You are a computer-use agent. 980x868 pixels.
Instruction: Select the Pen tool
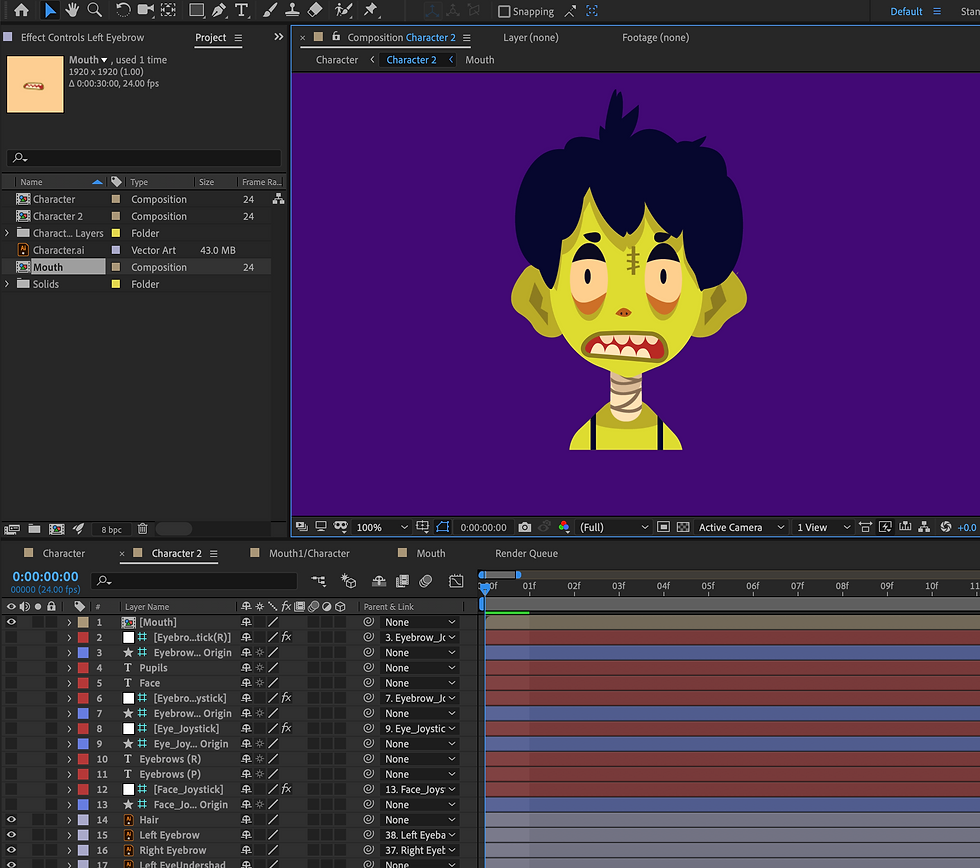point(218,11)
